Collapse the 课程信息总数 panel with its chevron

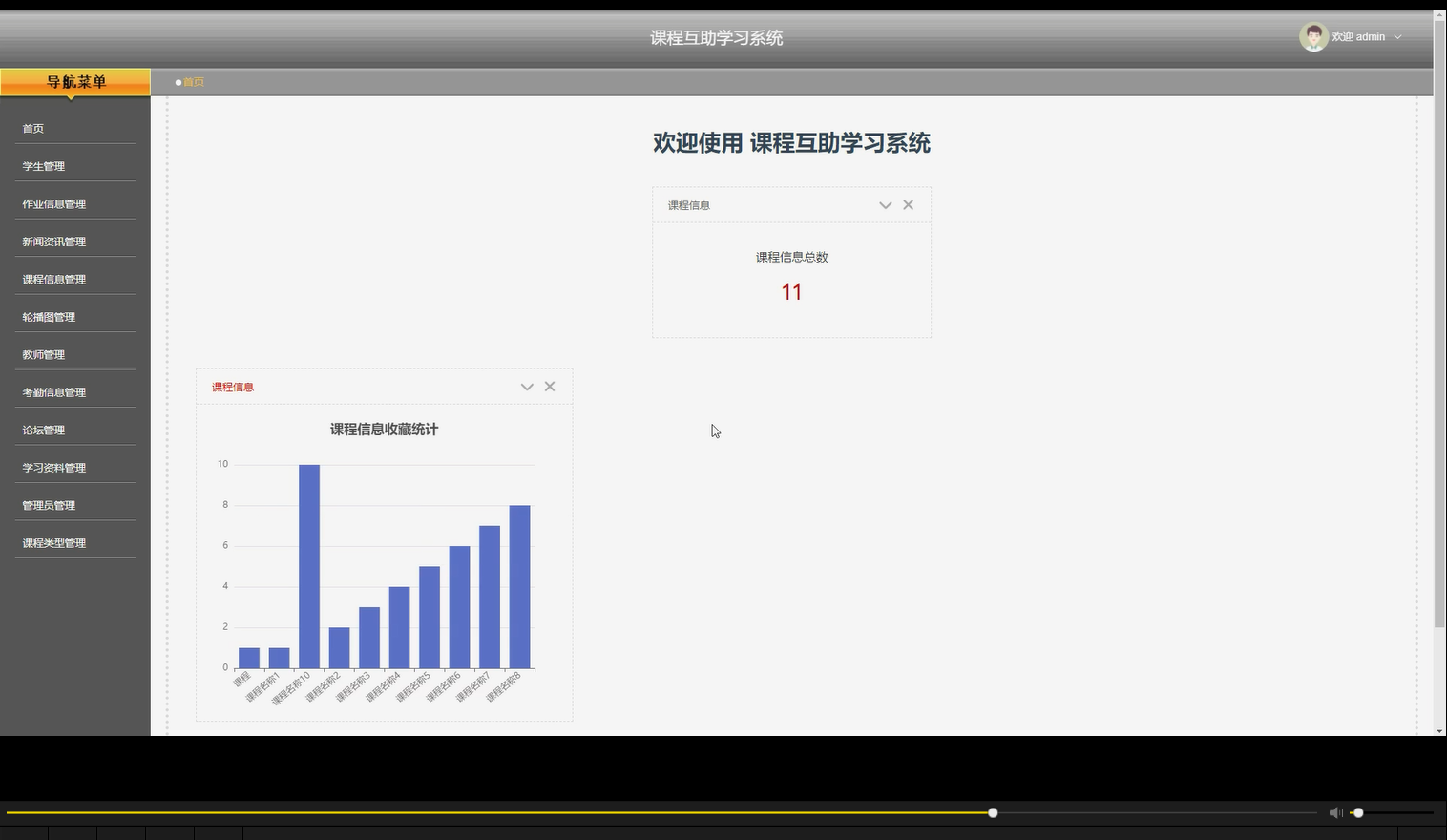pos(885,204)
